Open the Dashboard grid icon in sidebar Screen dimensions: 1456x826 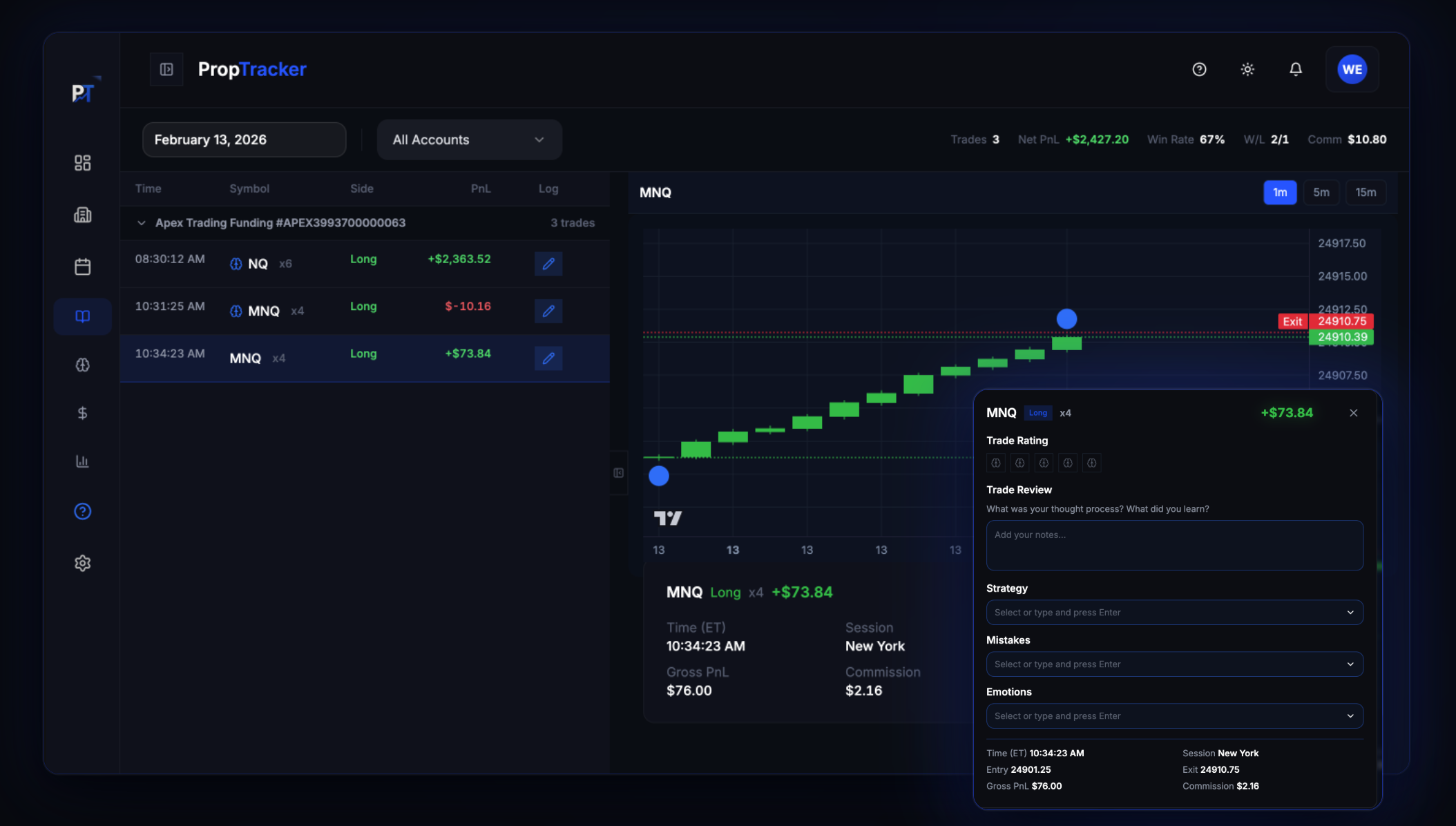[83, 163]
